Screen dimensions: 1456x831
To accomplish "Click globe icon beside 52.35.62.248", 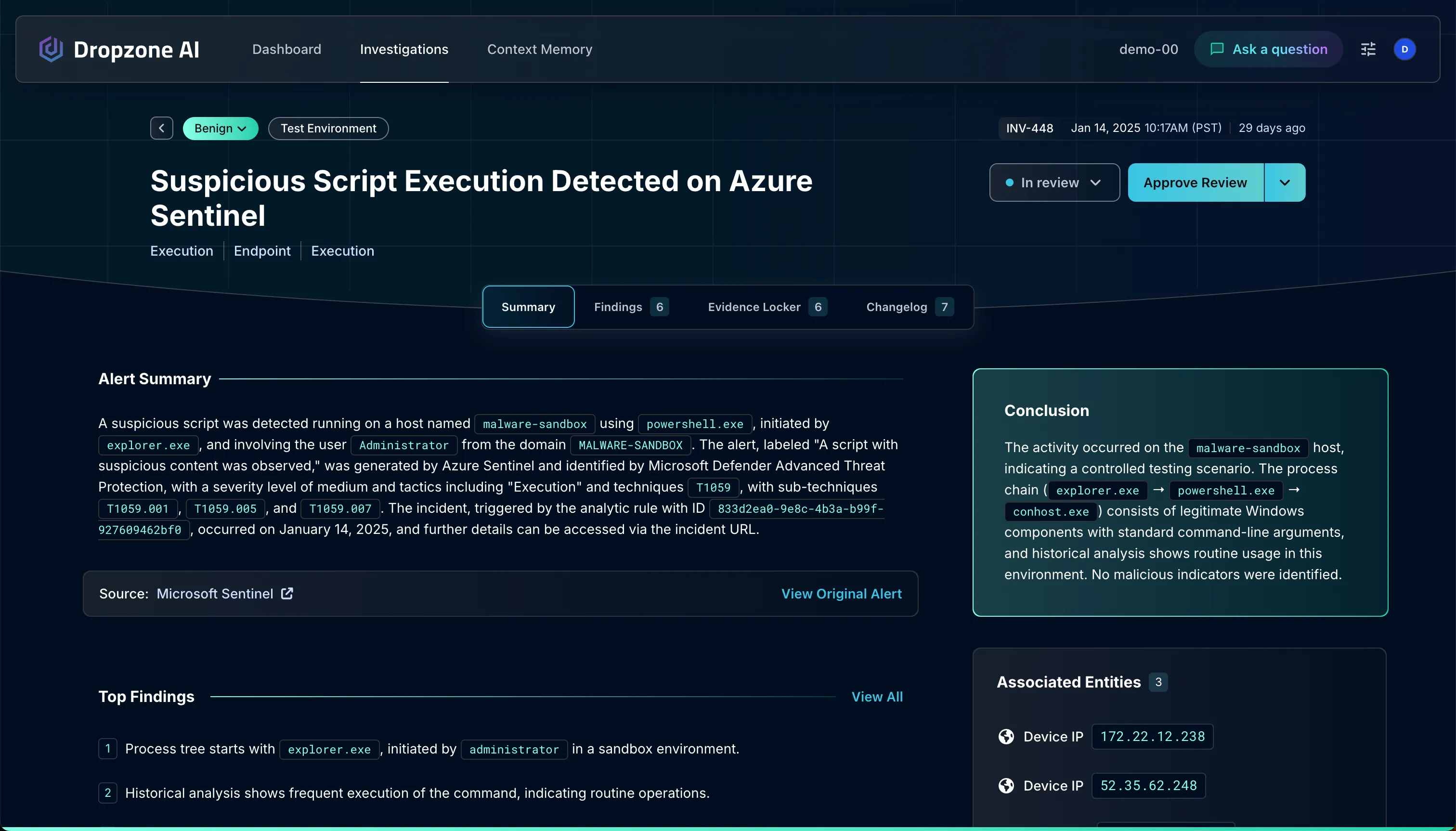I will 1006,785.
